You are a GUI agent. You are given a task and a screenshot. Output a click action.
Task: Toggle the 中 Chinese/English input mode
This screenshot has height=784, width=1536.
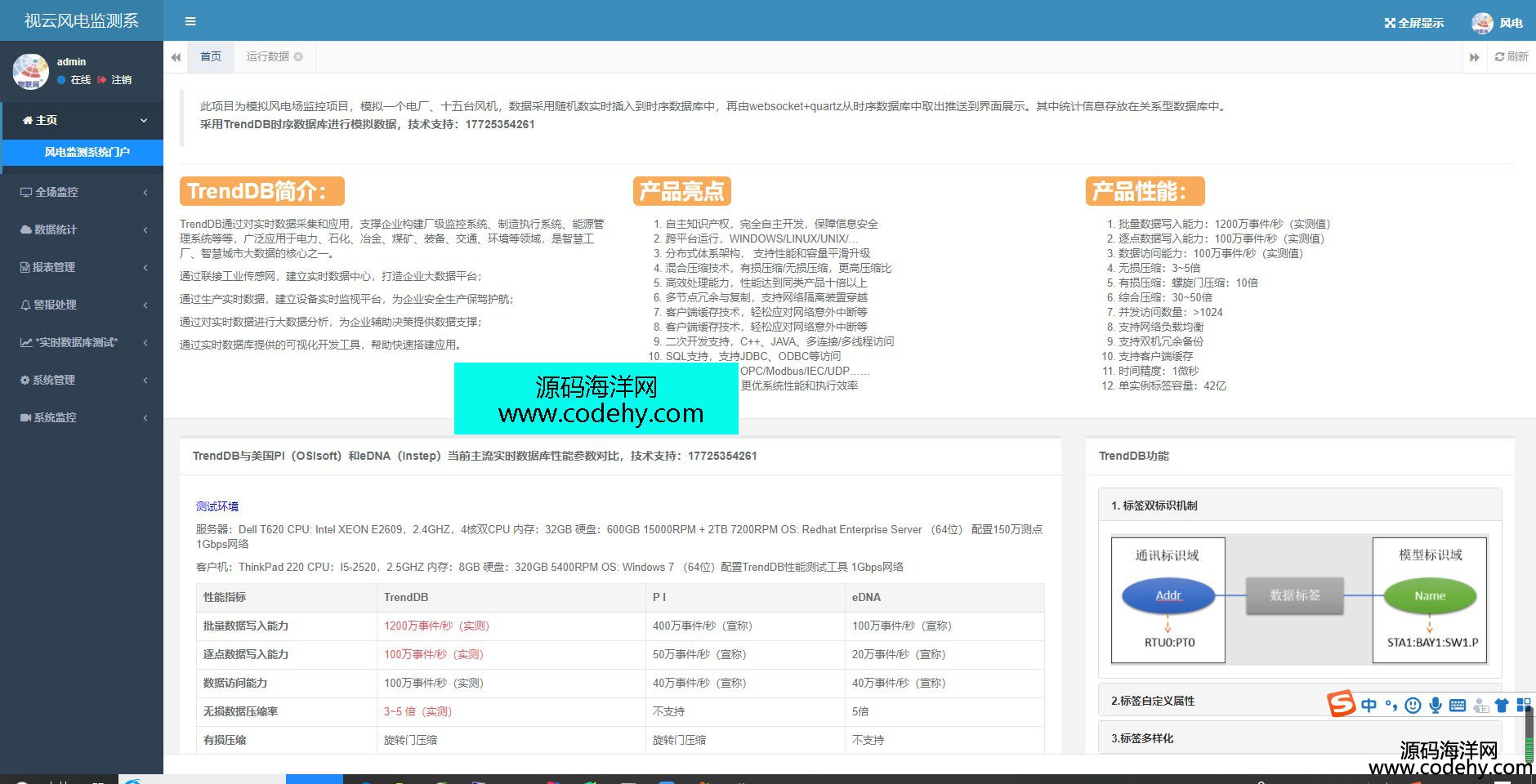[x=1369, y=706]
